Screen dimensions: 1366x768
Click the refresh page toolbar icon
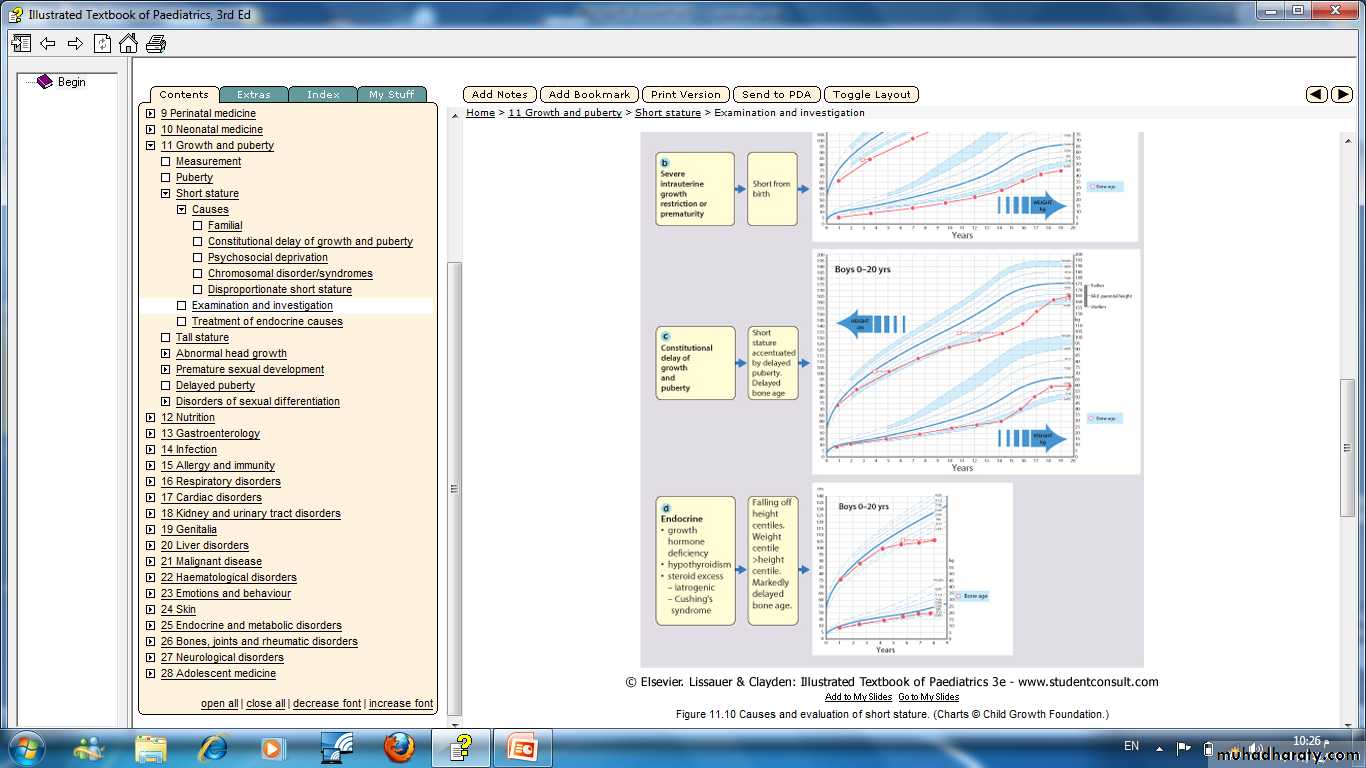click(102, 43)
